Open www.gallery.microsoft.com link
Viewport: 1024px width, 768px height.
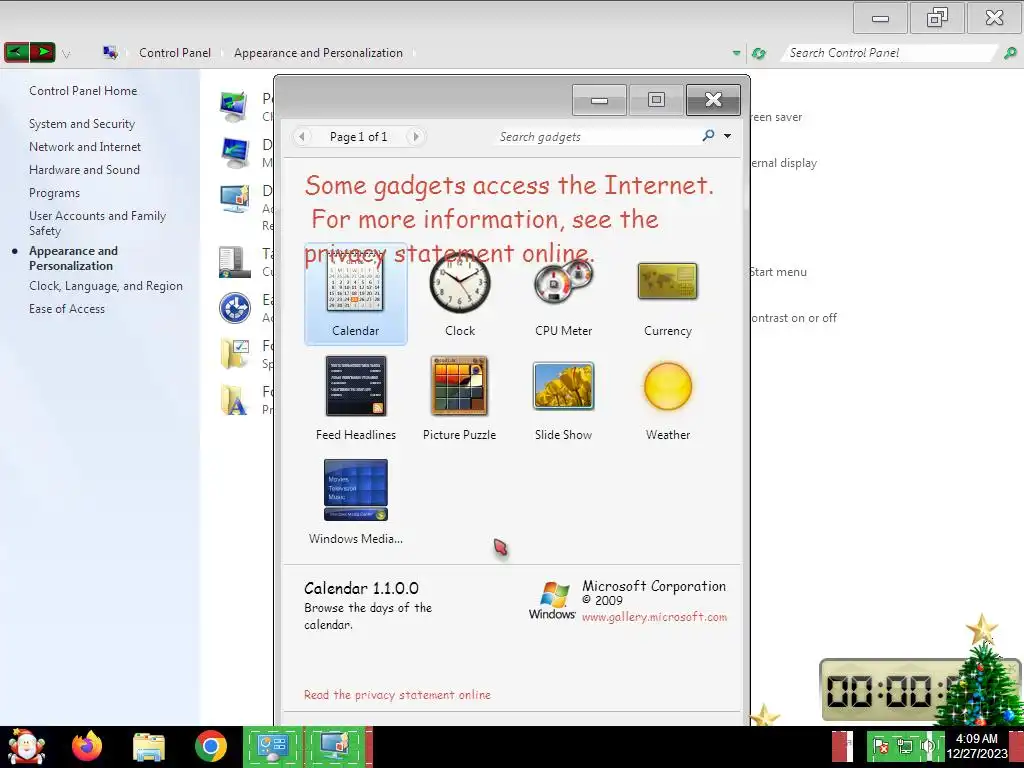point(654,617)
